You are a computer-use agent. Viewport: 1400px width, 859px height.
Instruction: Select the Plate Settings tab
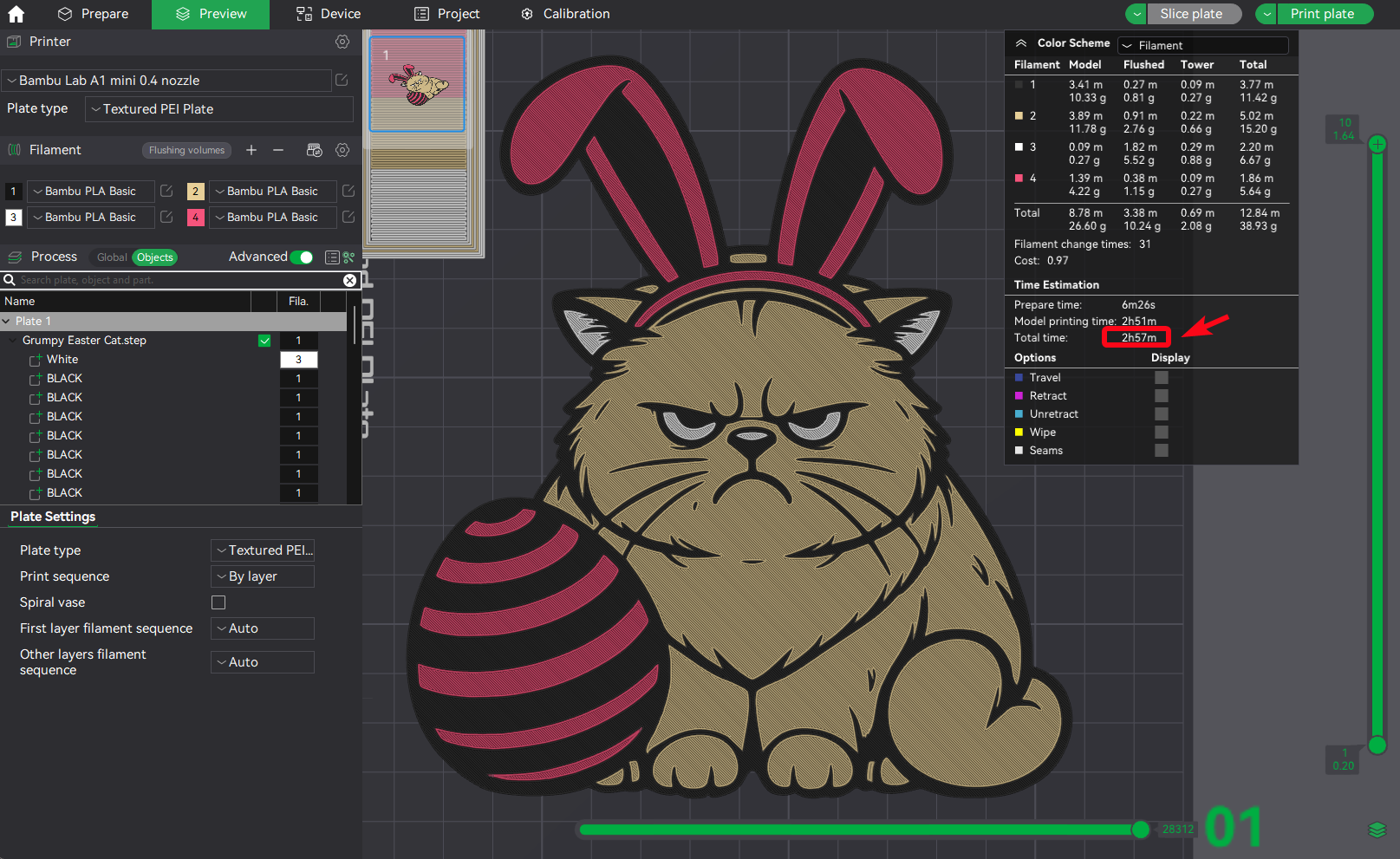pos(53,517)
